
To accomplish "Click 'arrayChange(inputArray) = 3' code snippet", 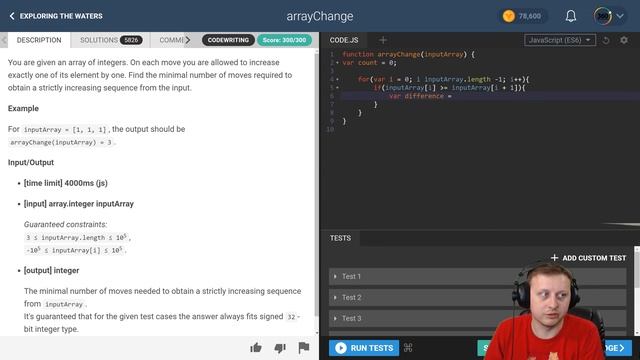I will 61,142.
